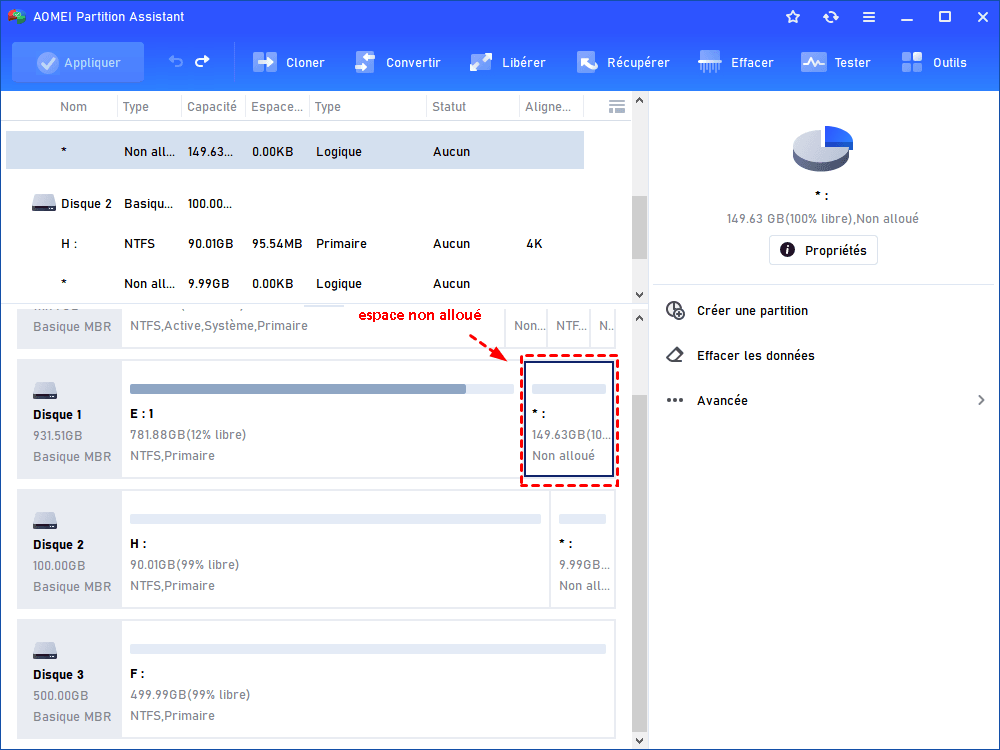Image resolution: width=1000 pixels, height=750 pixels.
Task: Click the Tester tool icon
Action: (814, 62)
